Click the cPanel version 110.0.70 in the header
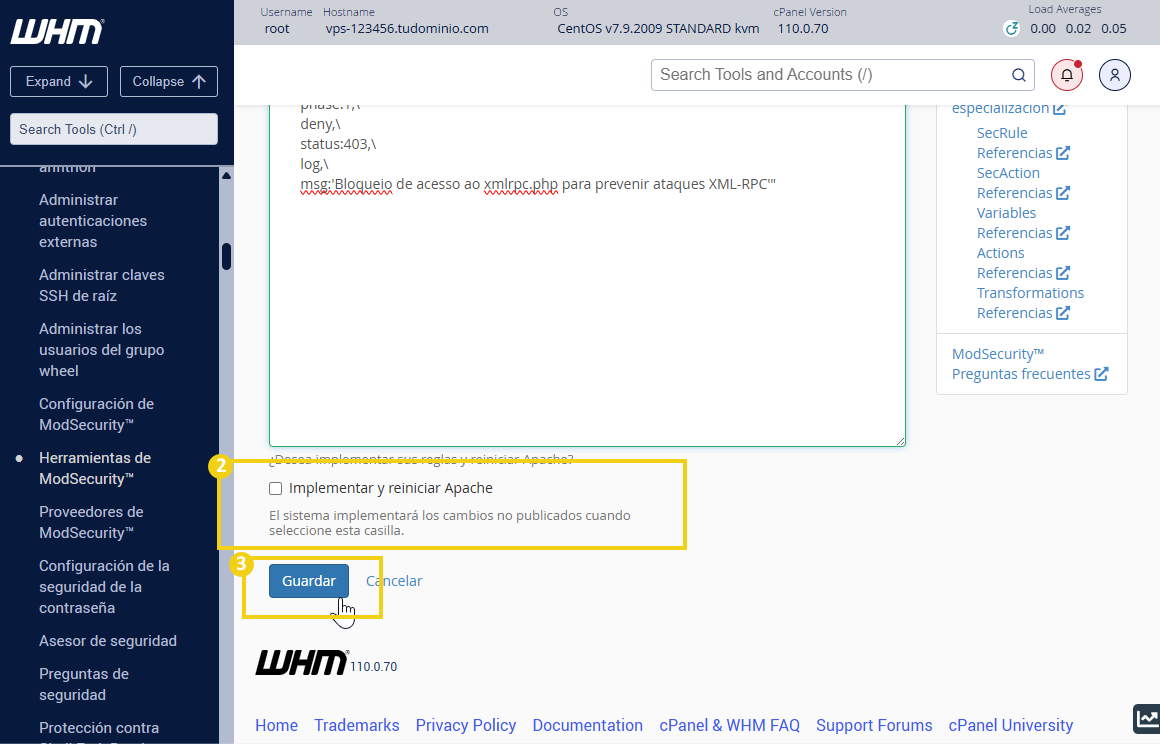This screenshot has height=744, width=1160. point(803,29)
